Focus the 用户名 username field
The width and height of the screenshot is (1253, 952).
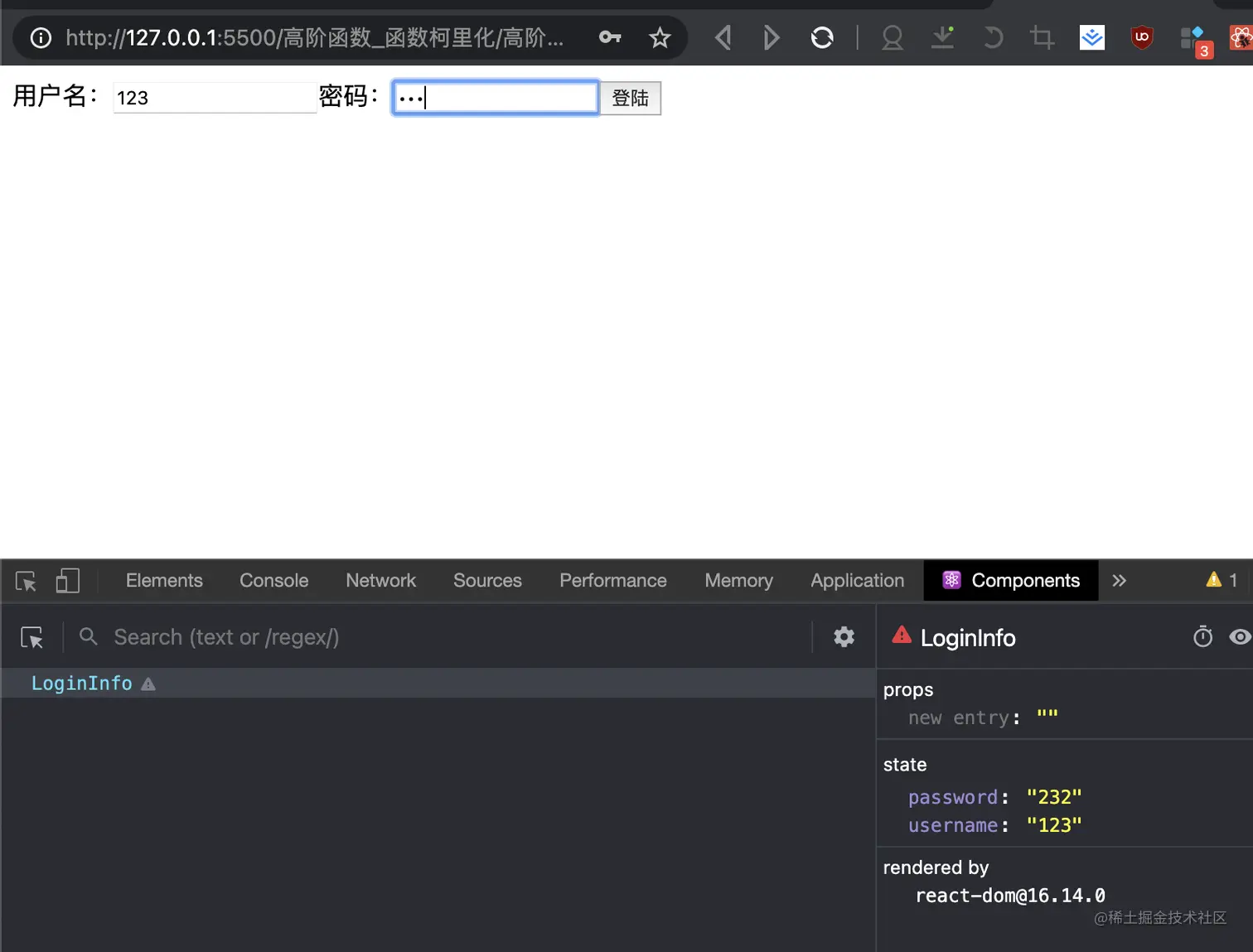click(x=215, y=98)
